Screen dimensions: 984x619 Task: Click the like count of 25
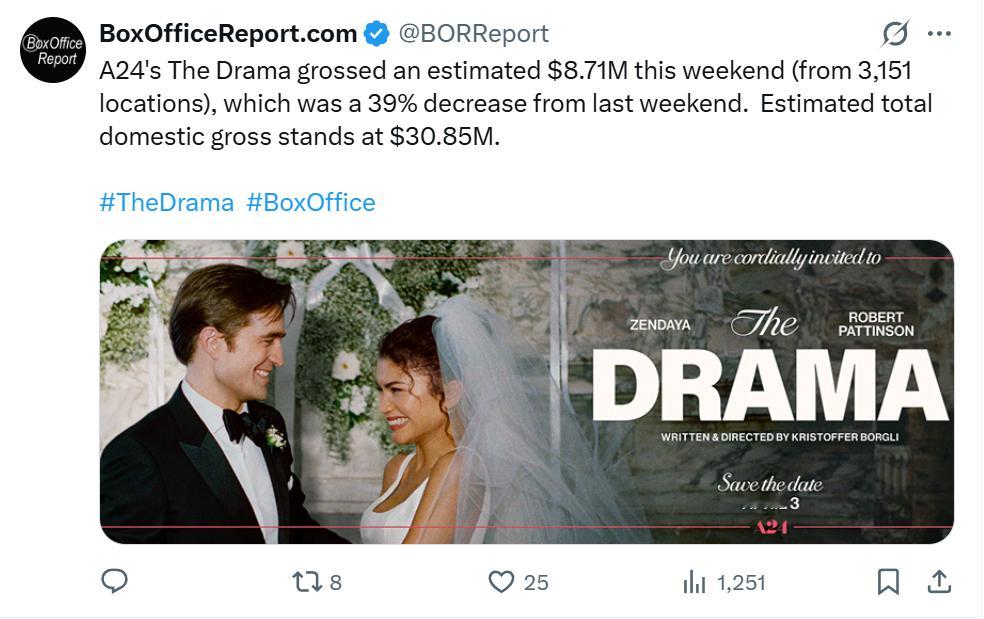coord(536,582)
